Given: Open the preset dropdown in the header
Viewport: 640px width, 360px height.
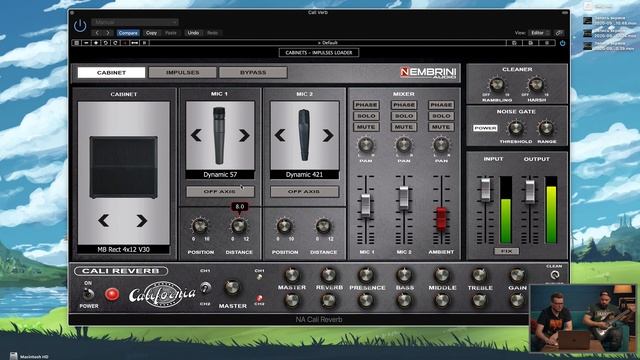Looking at the screenshot, I should point(135,22).
